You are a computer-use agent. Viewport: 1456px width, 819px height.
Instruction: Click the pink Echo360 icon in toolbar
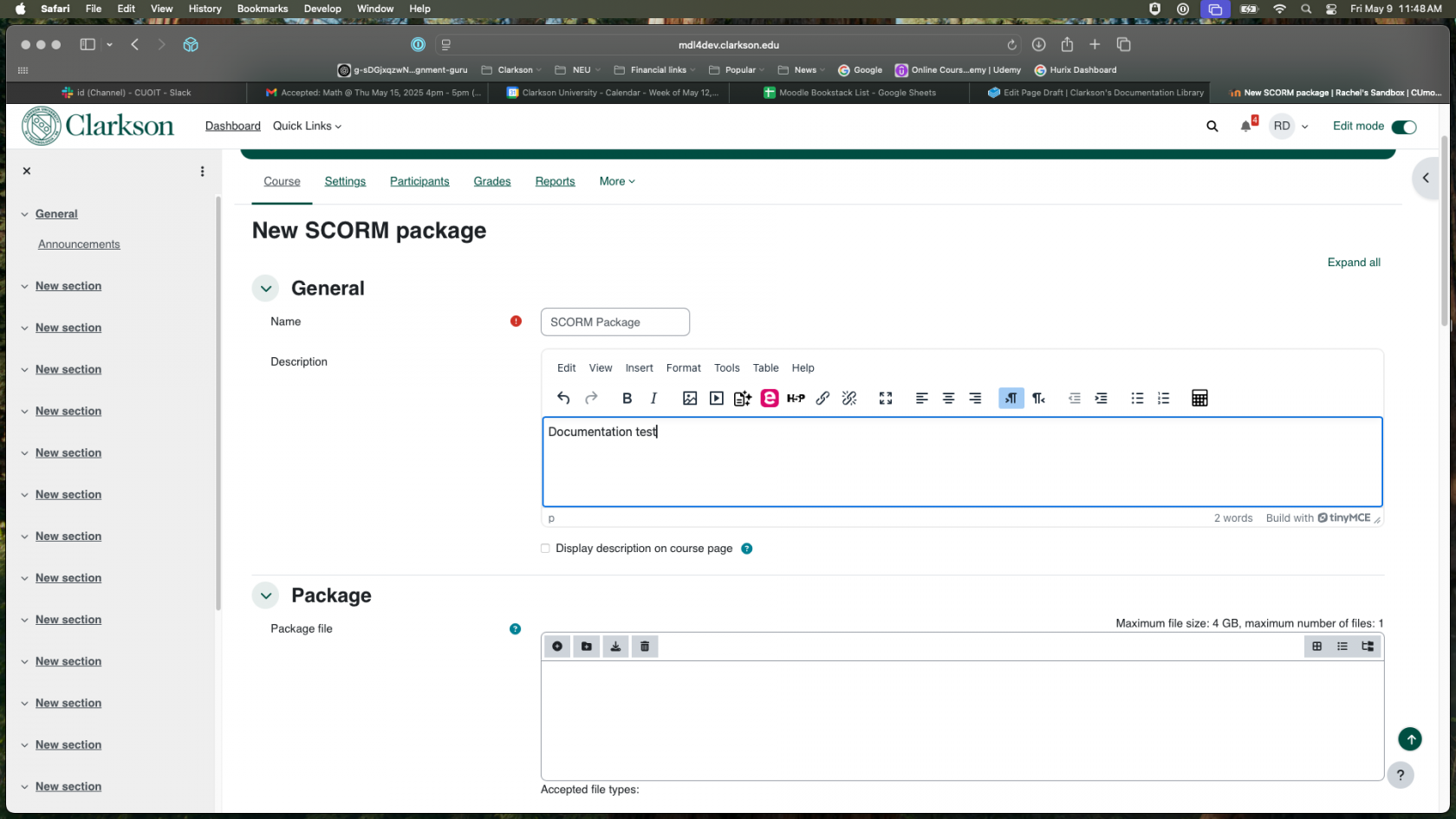tap(770, 398)
